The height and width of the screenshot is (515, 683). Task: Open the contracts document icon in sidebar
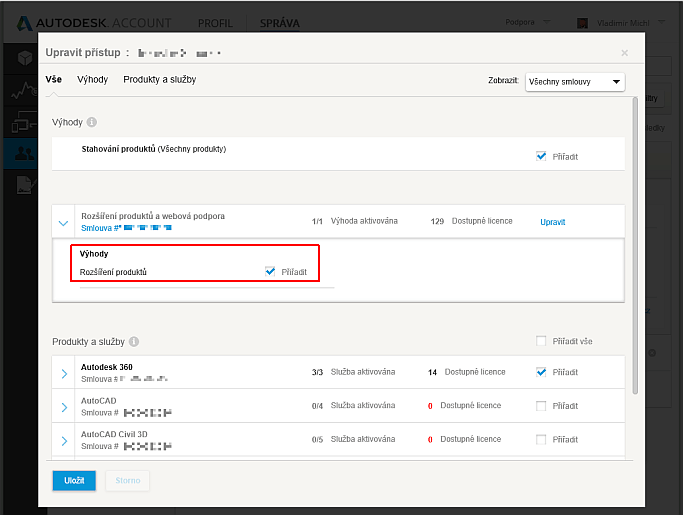tap(25, 185)
